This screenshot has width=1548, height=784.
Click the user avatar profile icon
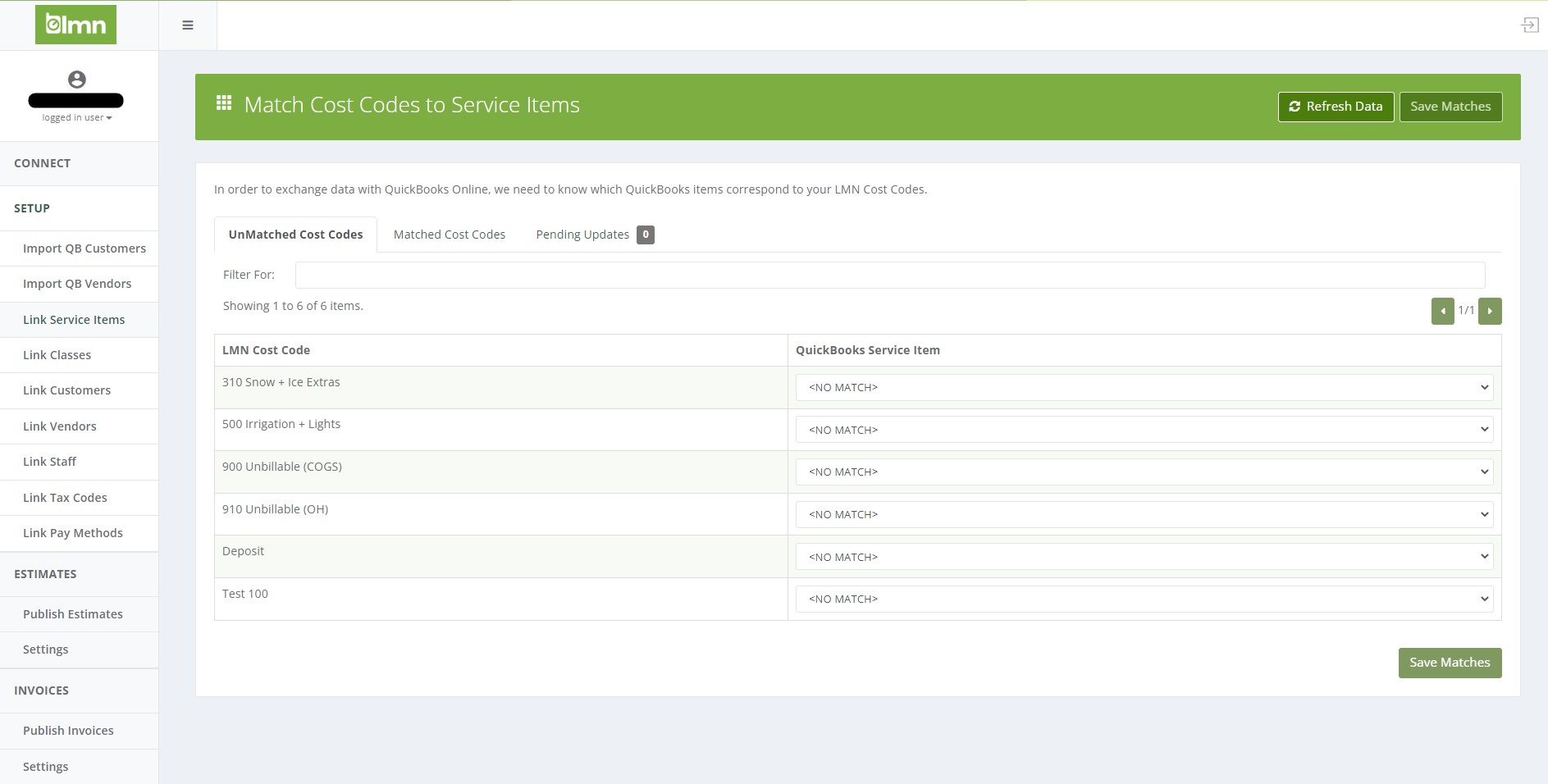(76, 80)
